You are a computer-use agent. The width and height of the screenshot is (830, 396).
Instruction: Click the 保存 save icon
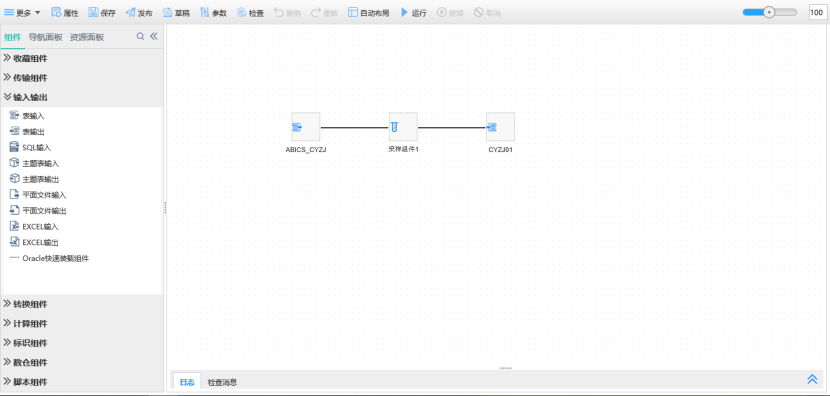(x=93, y=12)
